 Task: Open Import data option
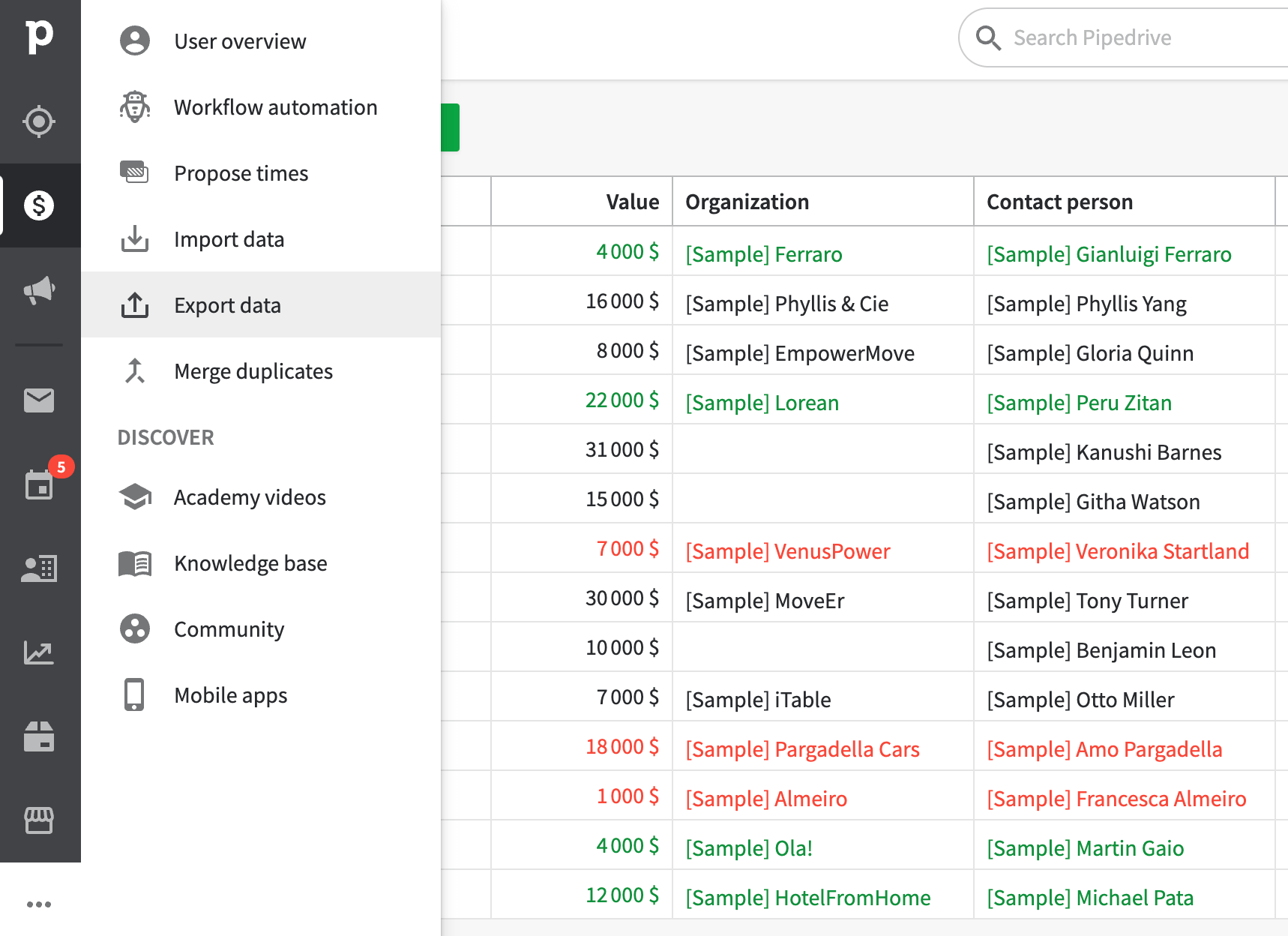pyautogui.click(x=229, y=238)
